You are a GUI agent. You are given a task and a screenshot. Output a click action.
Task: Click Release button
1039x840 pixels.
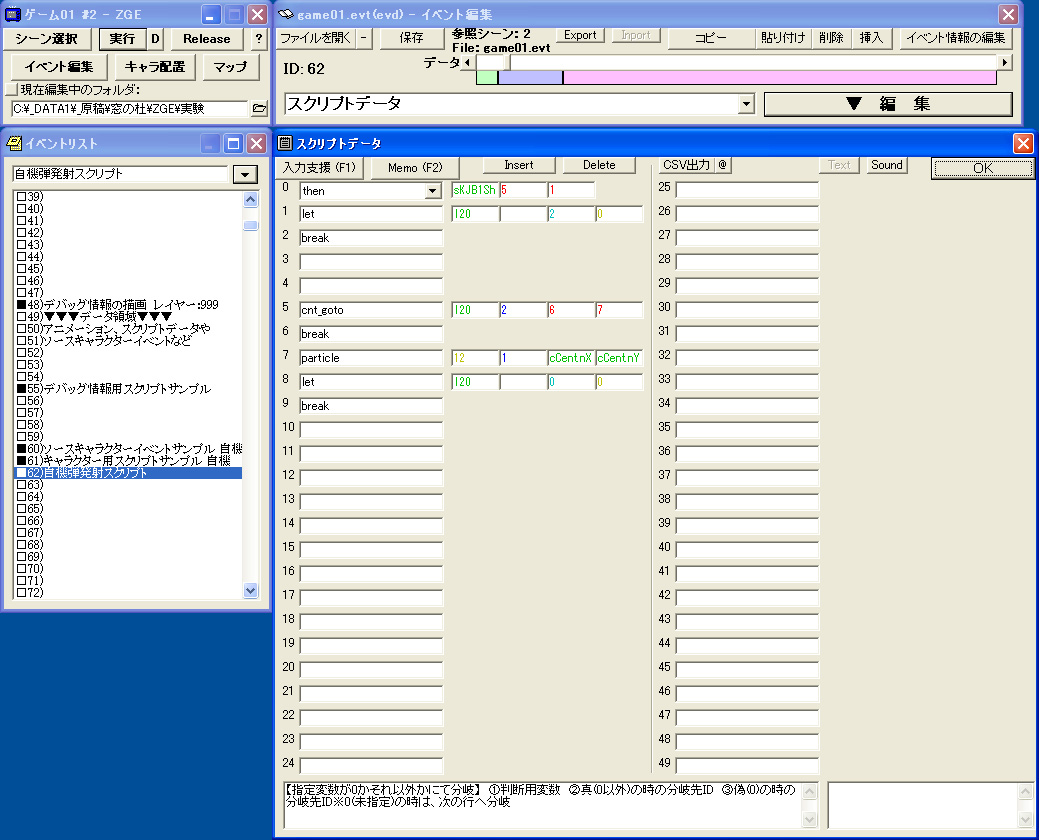click(207, 39)
